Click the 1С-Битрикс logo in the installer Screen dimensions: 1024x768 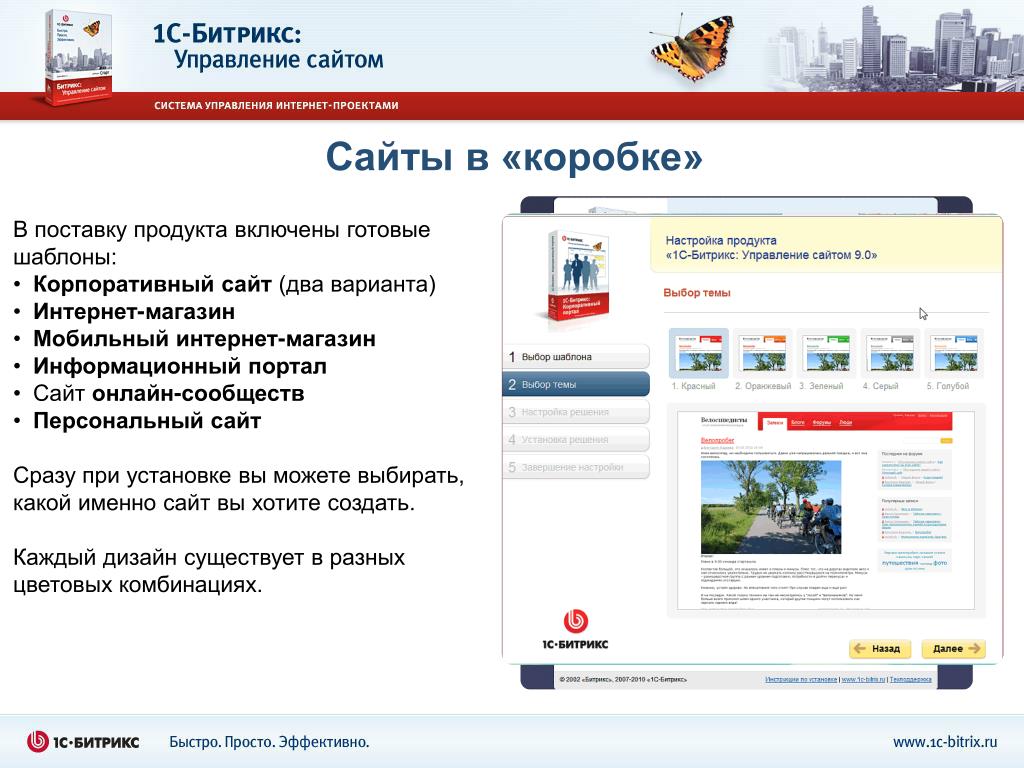[575, 630]
